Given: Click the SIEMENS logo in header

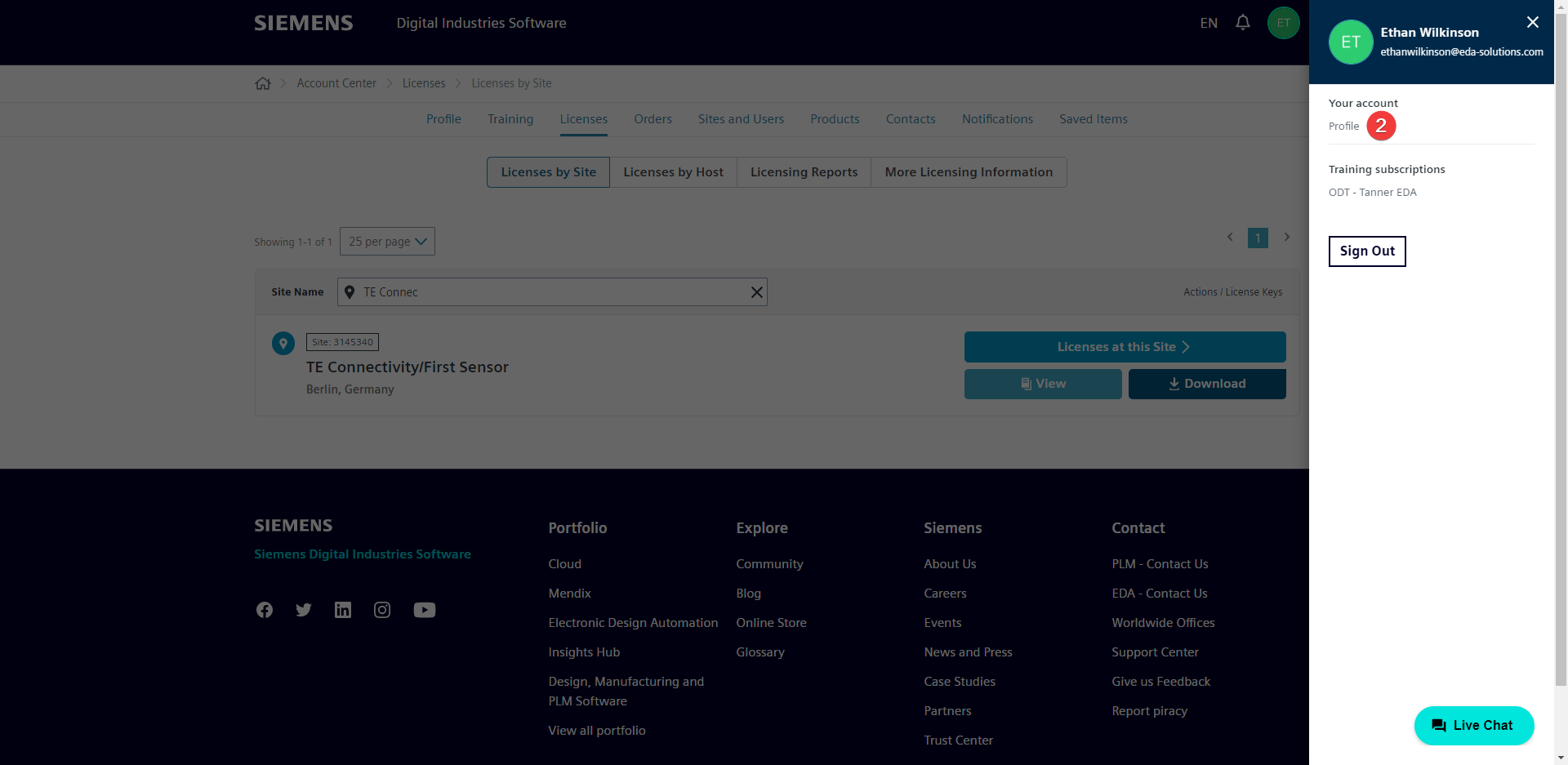Looking at the screenshot, I should pos(304,23).
